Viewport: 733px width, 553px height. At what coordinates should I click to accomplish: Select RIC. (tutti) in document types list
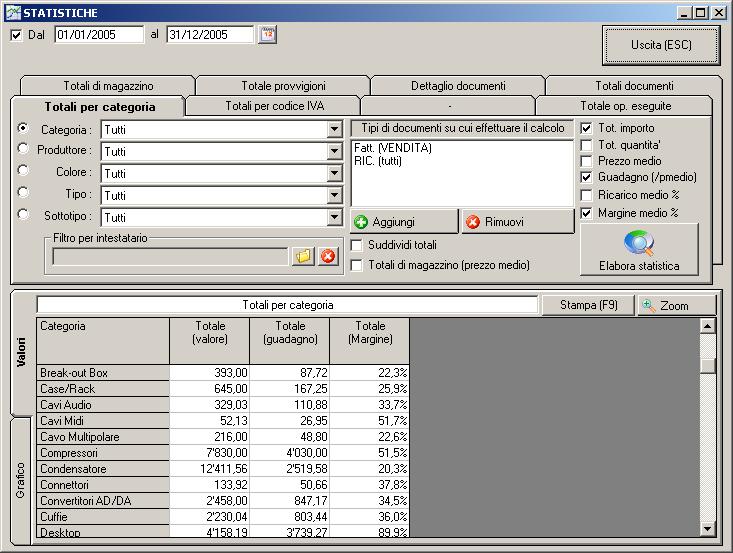378,161
